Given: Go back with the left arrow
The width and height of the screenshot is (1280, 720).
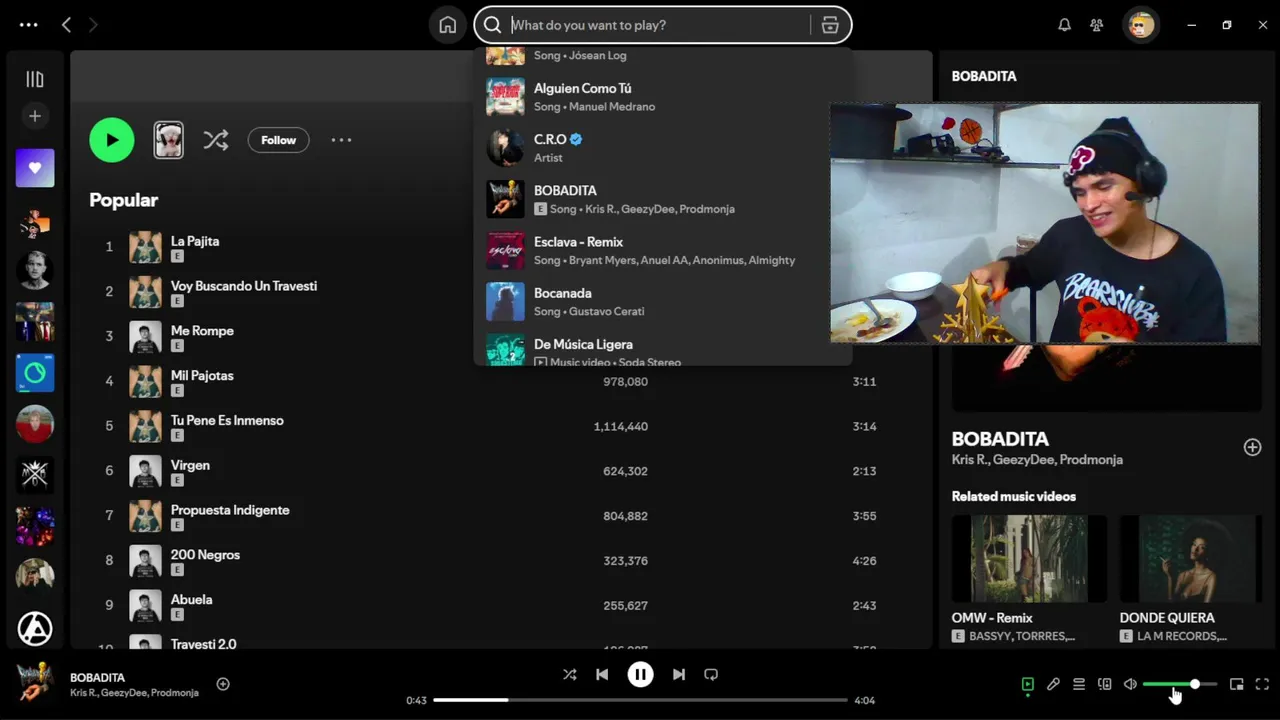Looking at the screenshot, I should click(x=66, y=25).
